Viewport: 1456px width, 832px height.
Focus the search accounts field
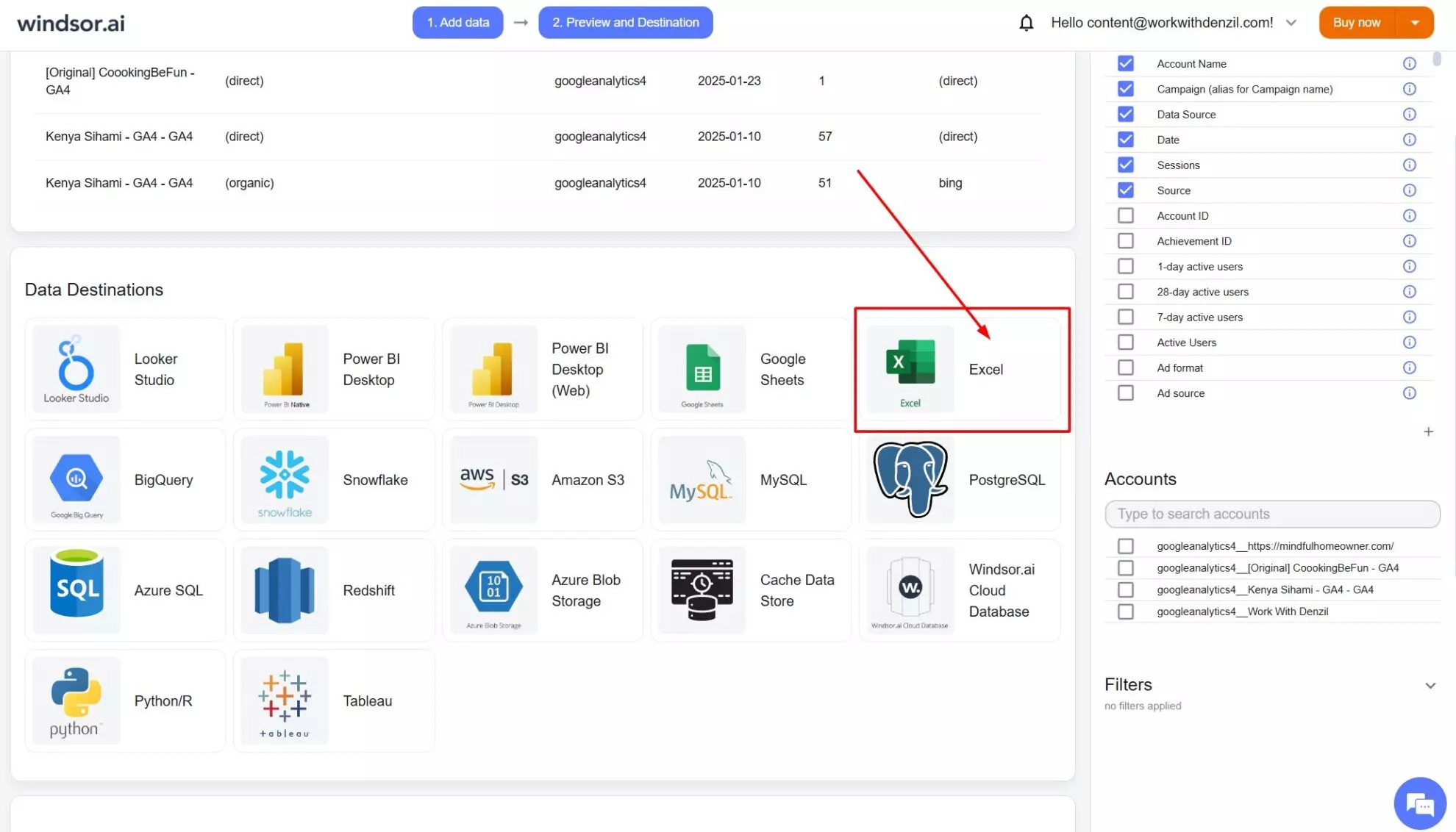(x=1271, y=514)
